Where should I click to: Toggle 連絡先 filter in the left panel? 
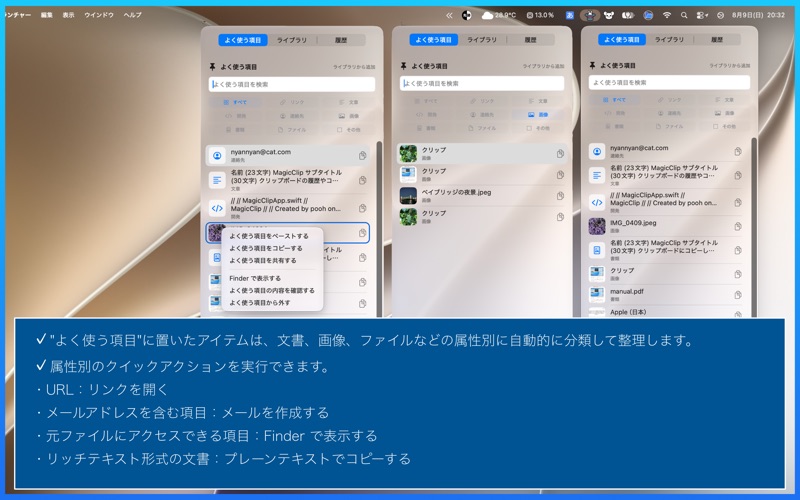[292, 116]
